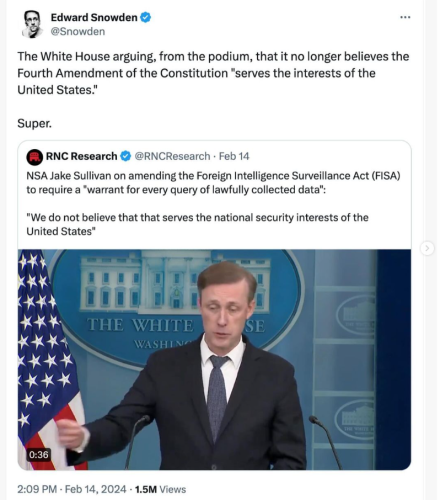Screen dimensions: 440x500
Task: Click the 2:09 PM Feb 14, 2024 timestamp
Action: (72, 489)
